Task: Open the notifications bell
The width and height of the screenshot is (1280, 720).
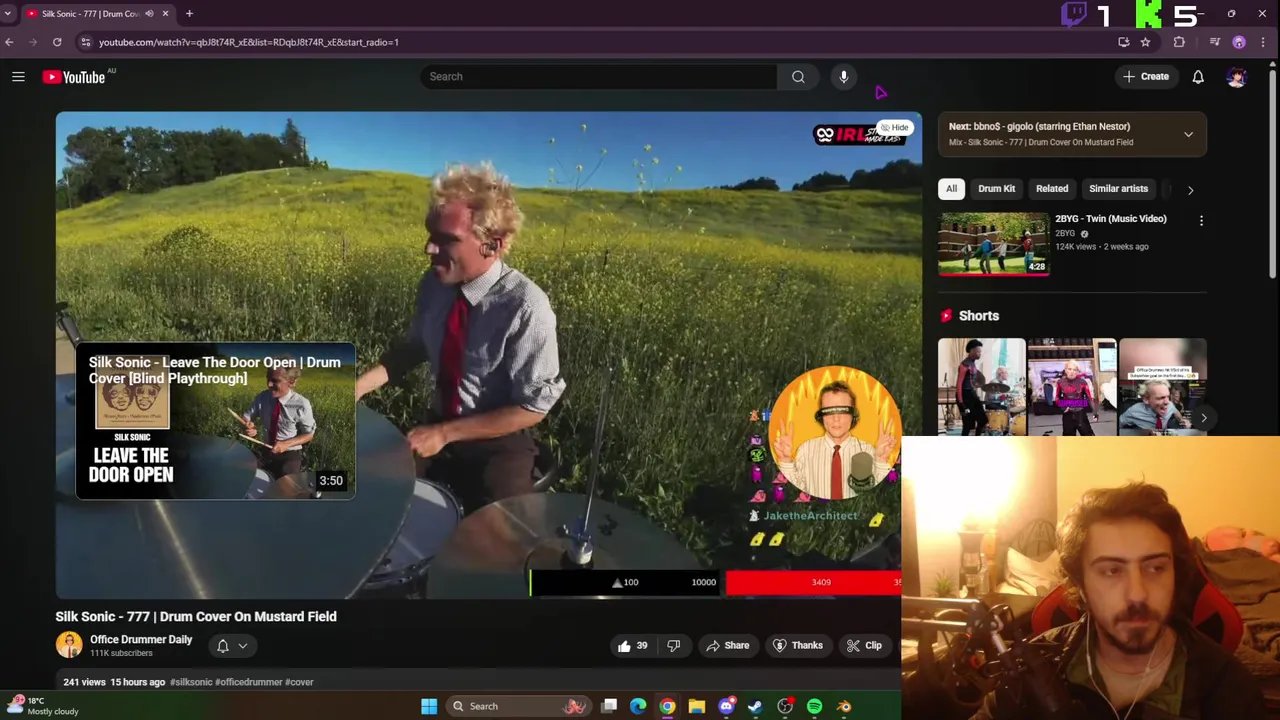Action: [x=1198, y=77]
